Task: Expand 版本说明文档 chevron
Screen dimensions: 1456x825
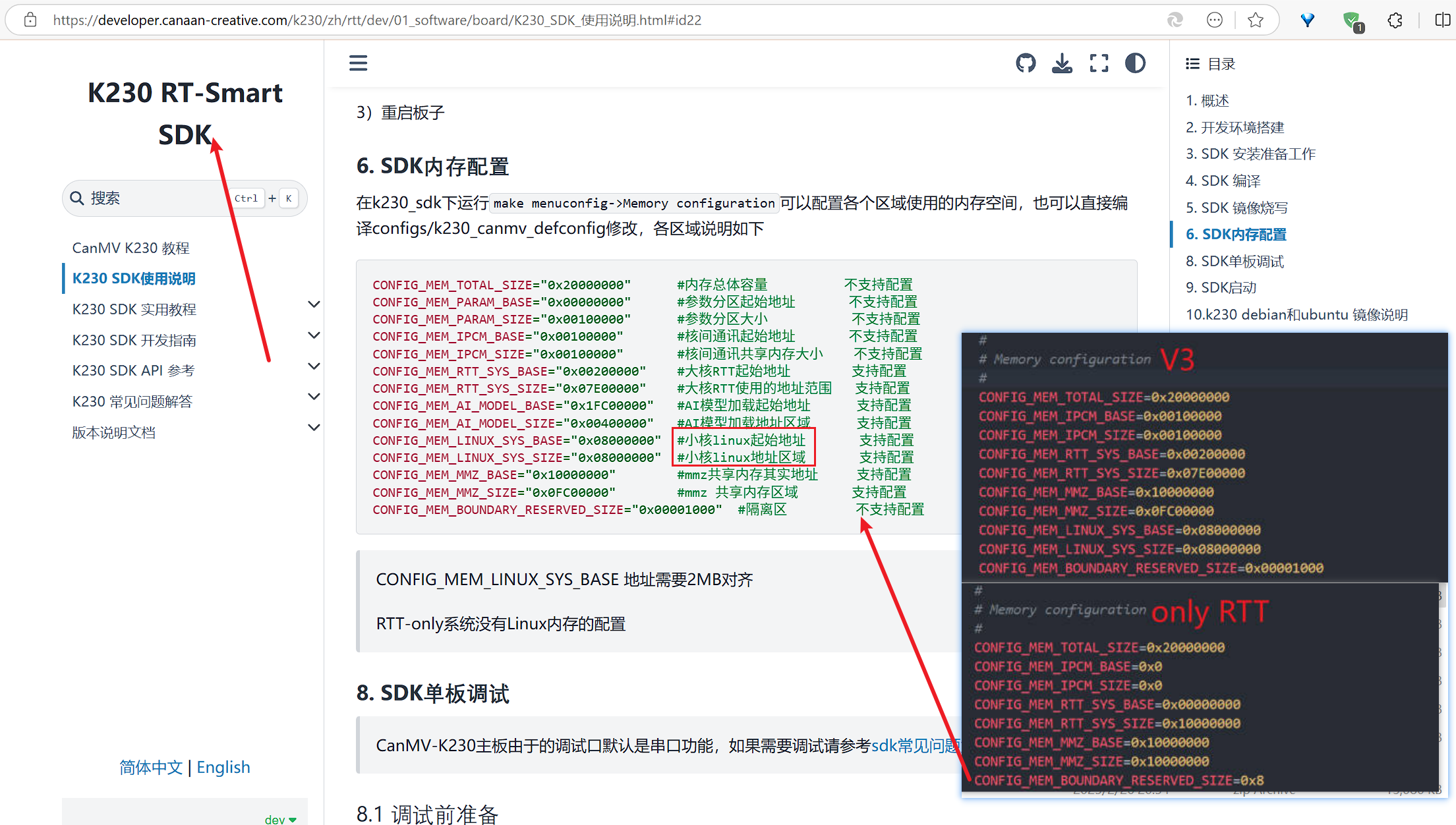Action: [x=314, y=428]
